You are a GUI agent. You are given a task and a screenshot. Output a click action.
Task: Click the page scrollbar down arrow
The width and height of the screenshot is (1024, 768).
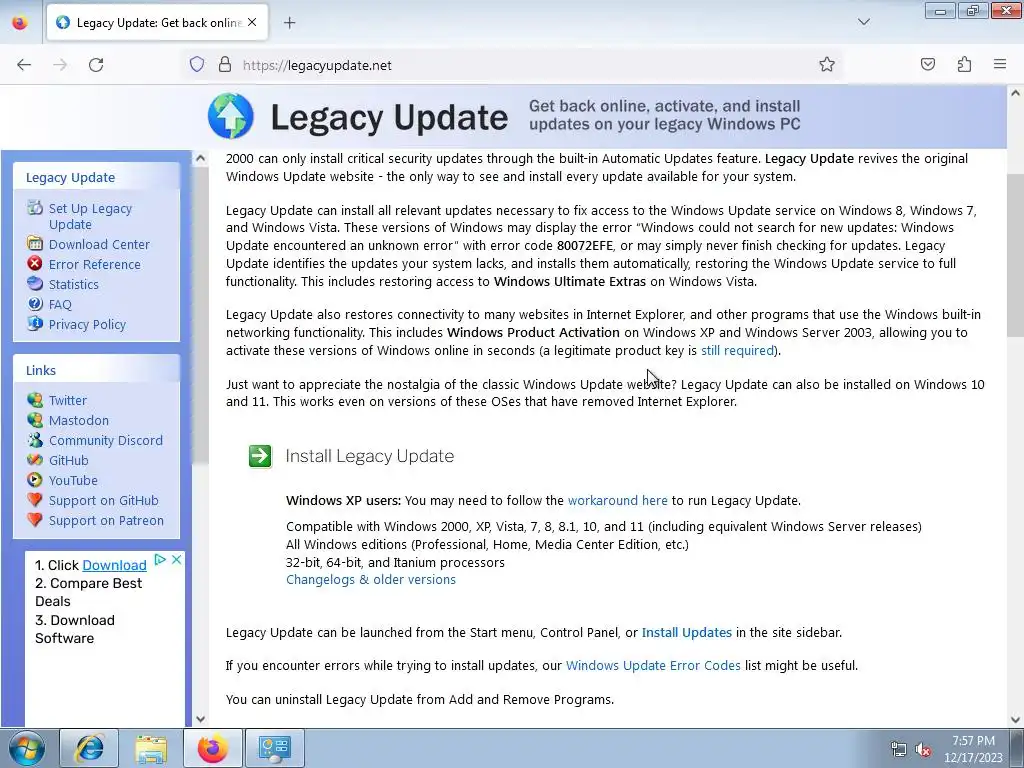tap(1016, 720)
